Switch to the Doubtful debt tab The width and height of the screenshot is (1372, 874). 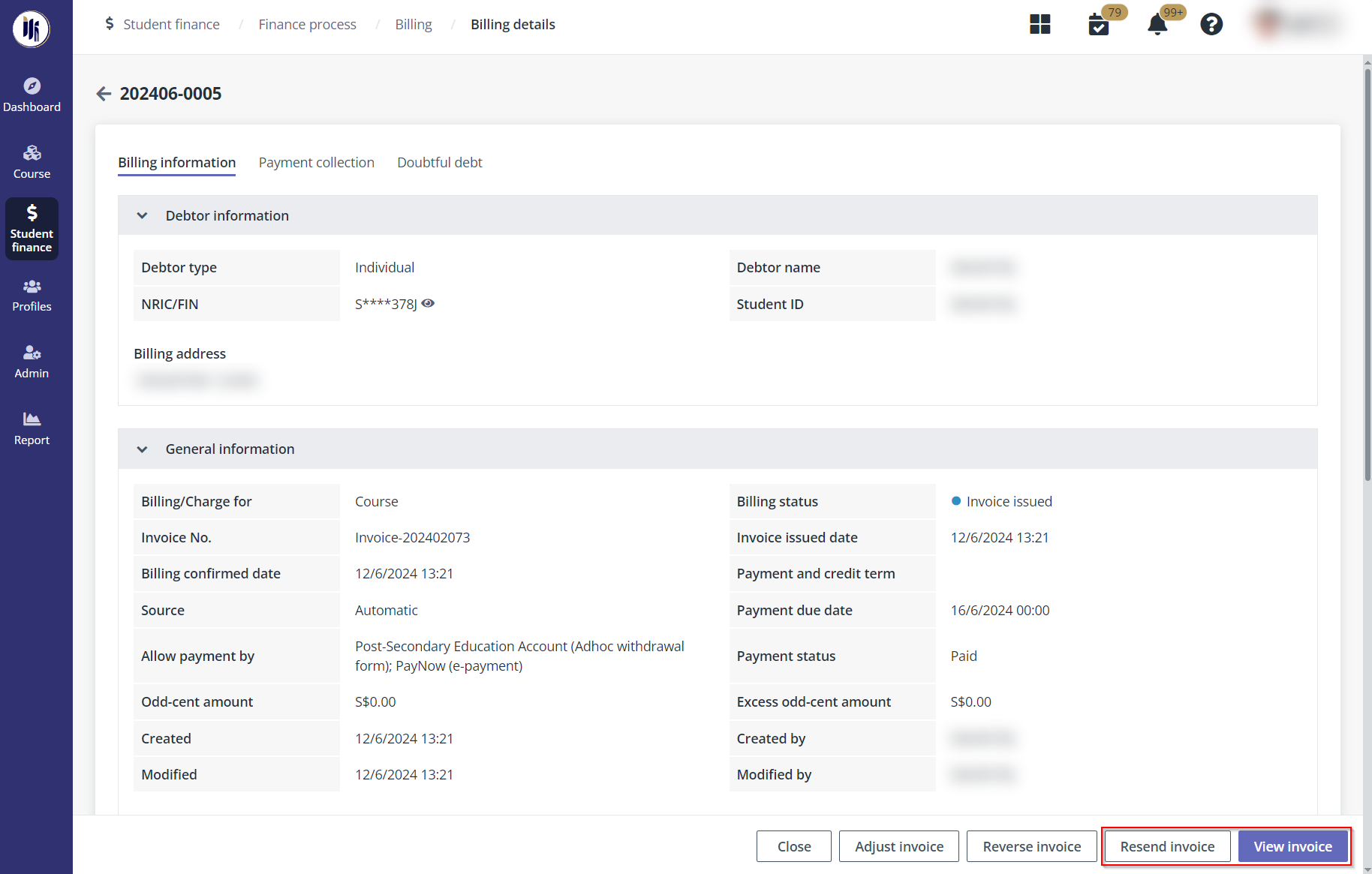tap(440, 163)
